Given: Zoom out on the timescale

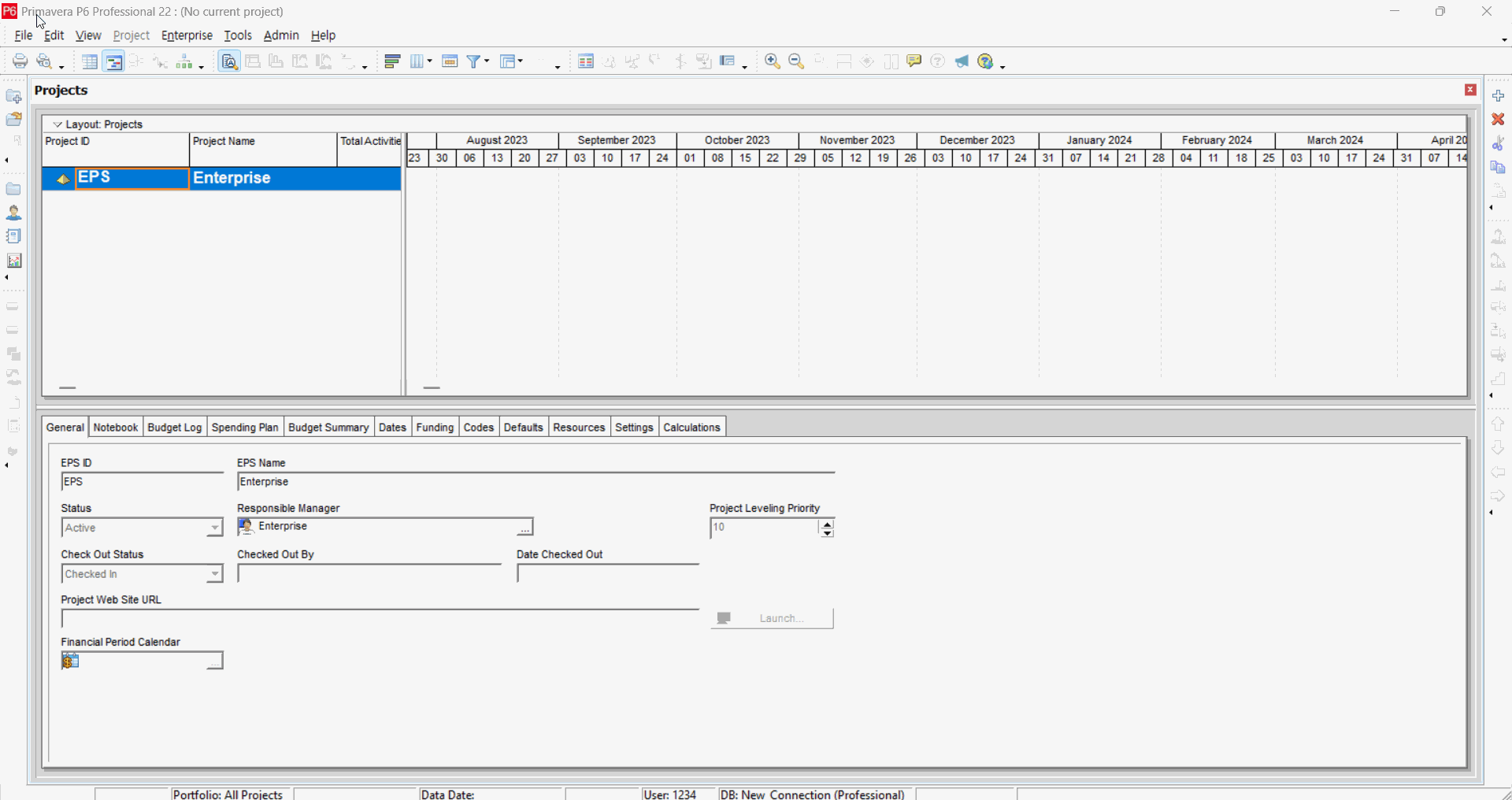Looking at the screenshot, I should click(796, 61).
